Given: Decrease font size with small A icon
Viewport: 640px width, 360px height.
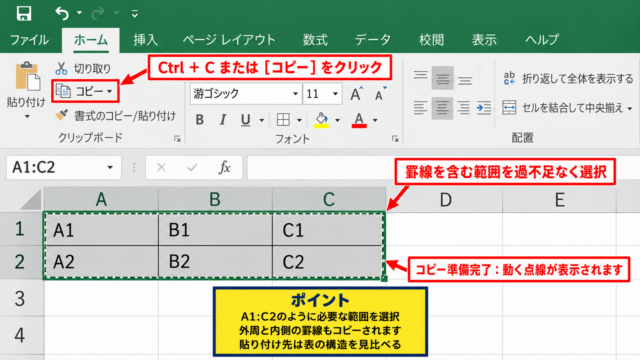Looking at the screenshot, I should click(380, 94).
